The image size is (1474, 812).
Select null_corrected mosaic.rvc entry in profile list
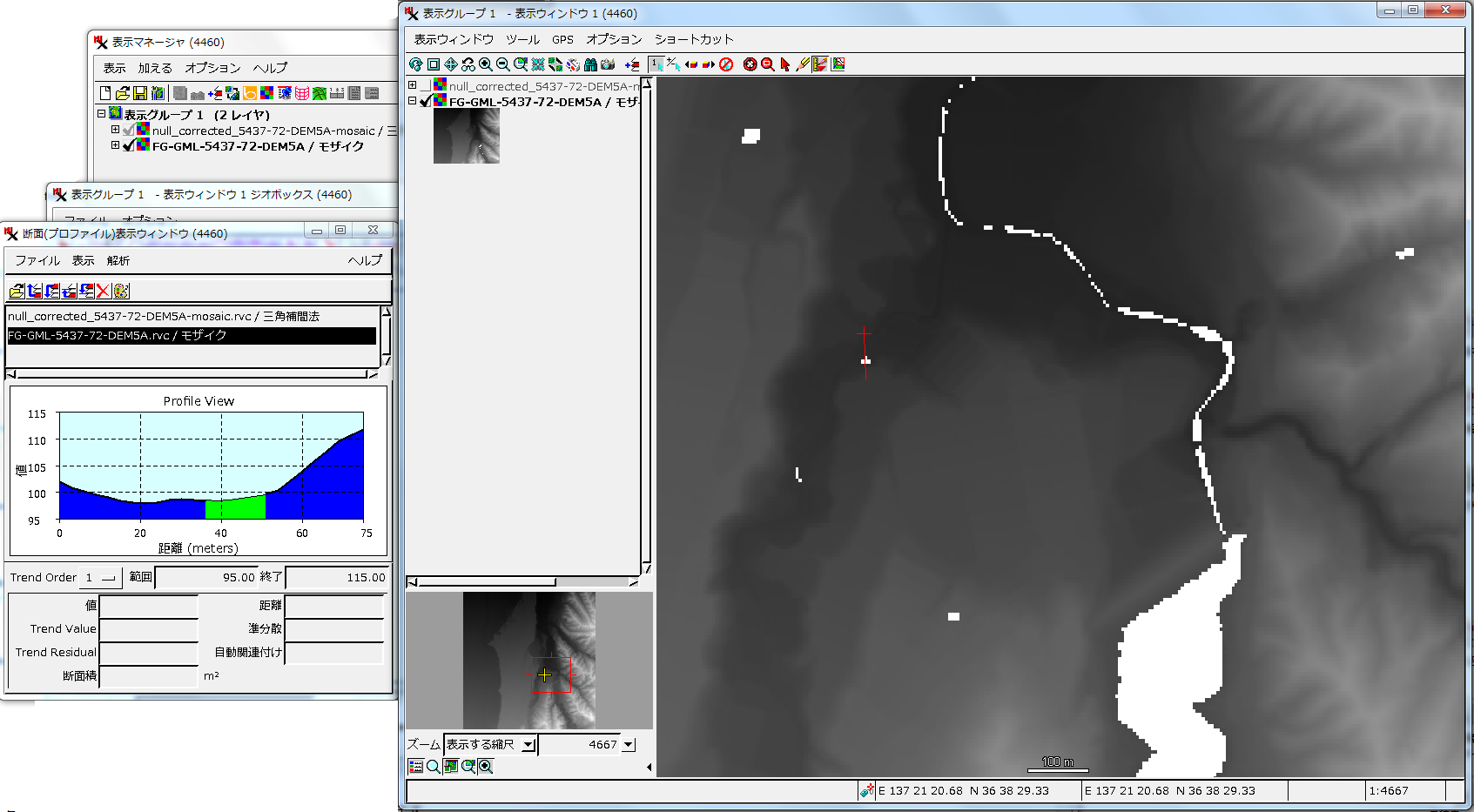(164, 317)
